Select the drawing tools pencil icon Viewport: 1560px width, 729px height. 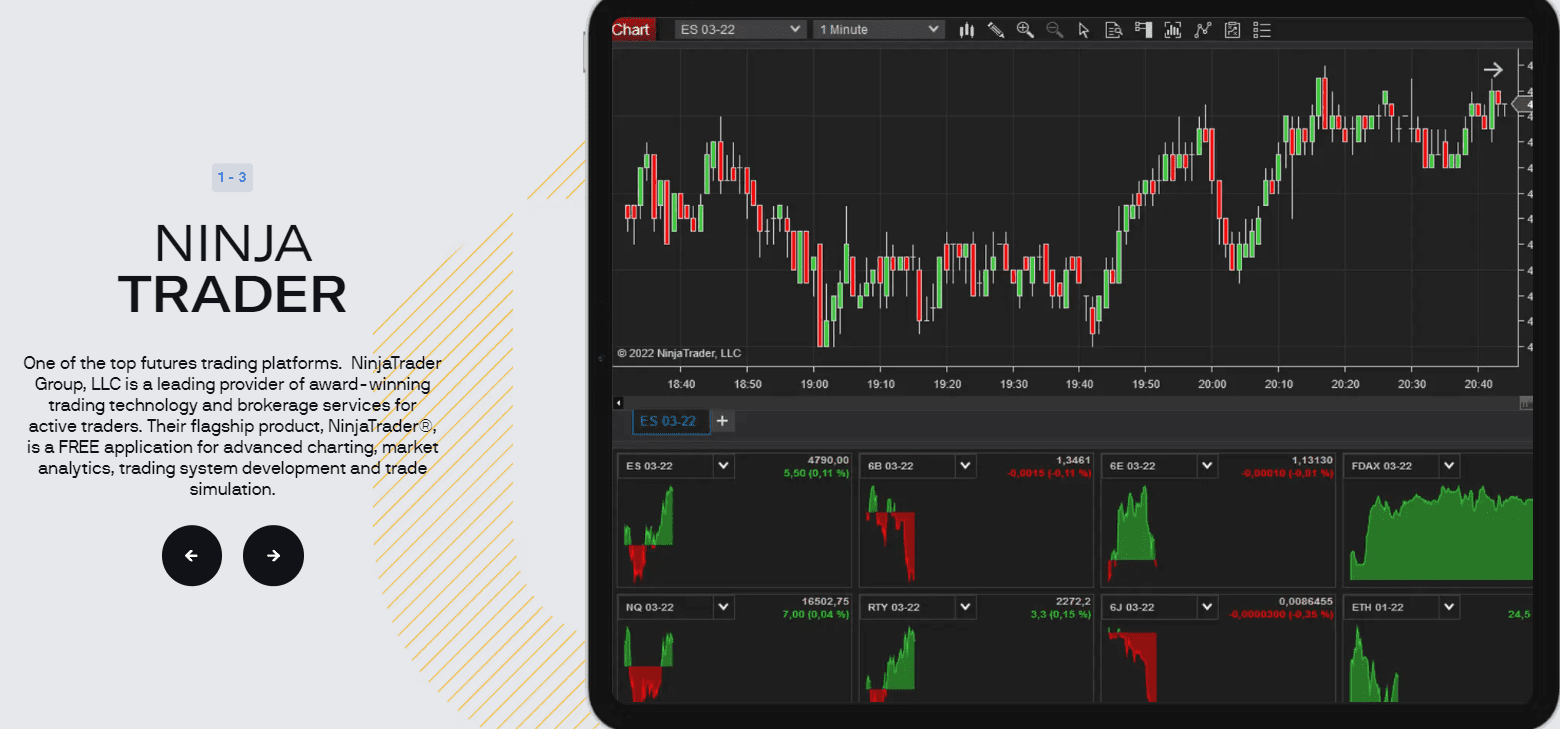point(995,30)
